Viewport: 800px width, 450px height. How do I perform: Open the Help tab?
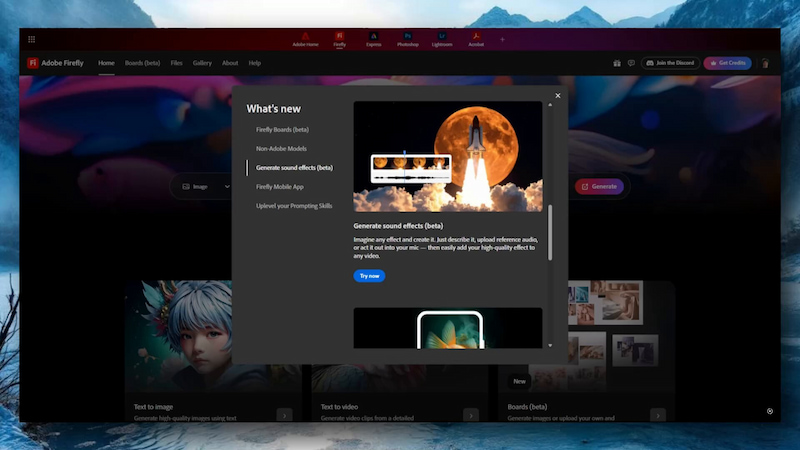point(255,63)
